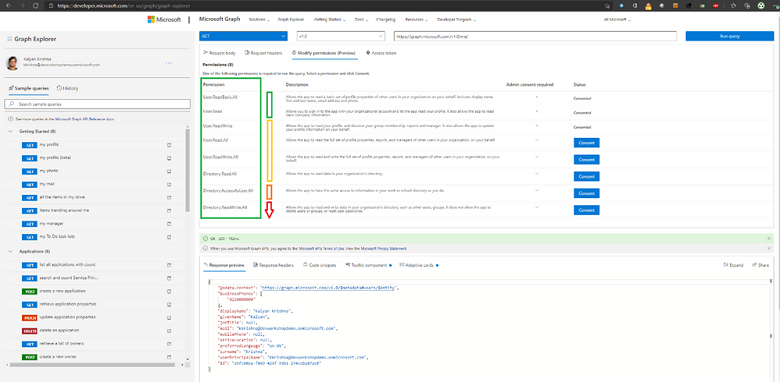This screenshot has width=780, height=382.
Task: Collapse the Applications sample queries group
Action: (11, 252)
